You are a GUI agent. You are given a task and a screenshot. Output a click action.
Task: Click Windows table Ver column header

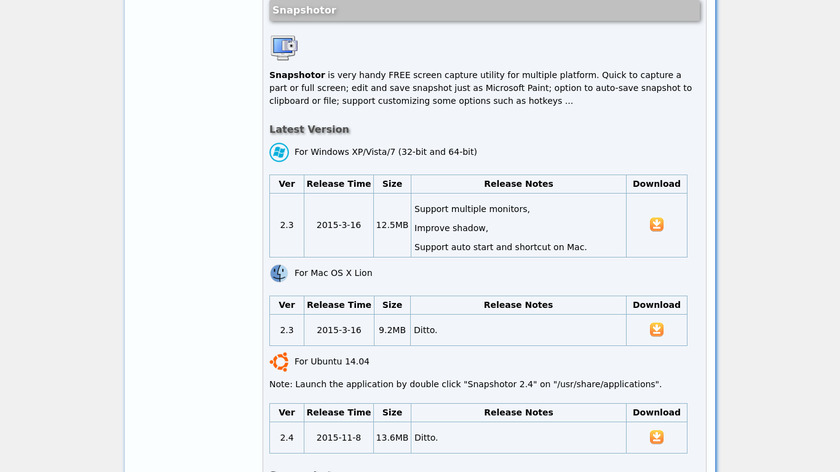287,184
